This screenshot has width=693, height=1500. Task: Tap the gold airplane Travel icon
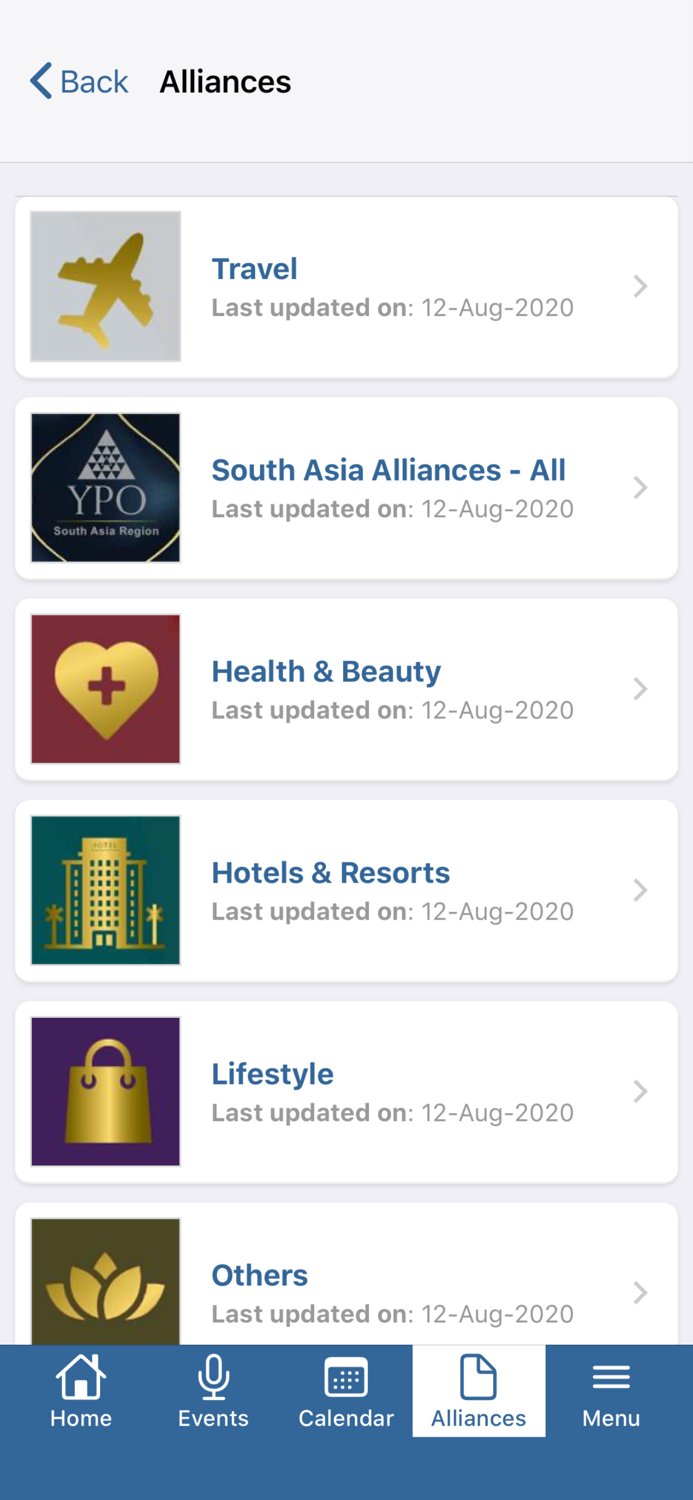pyautogui.click(x=105, y=286)
